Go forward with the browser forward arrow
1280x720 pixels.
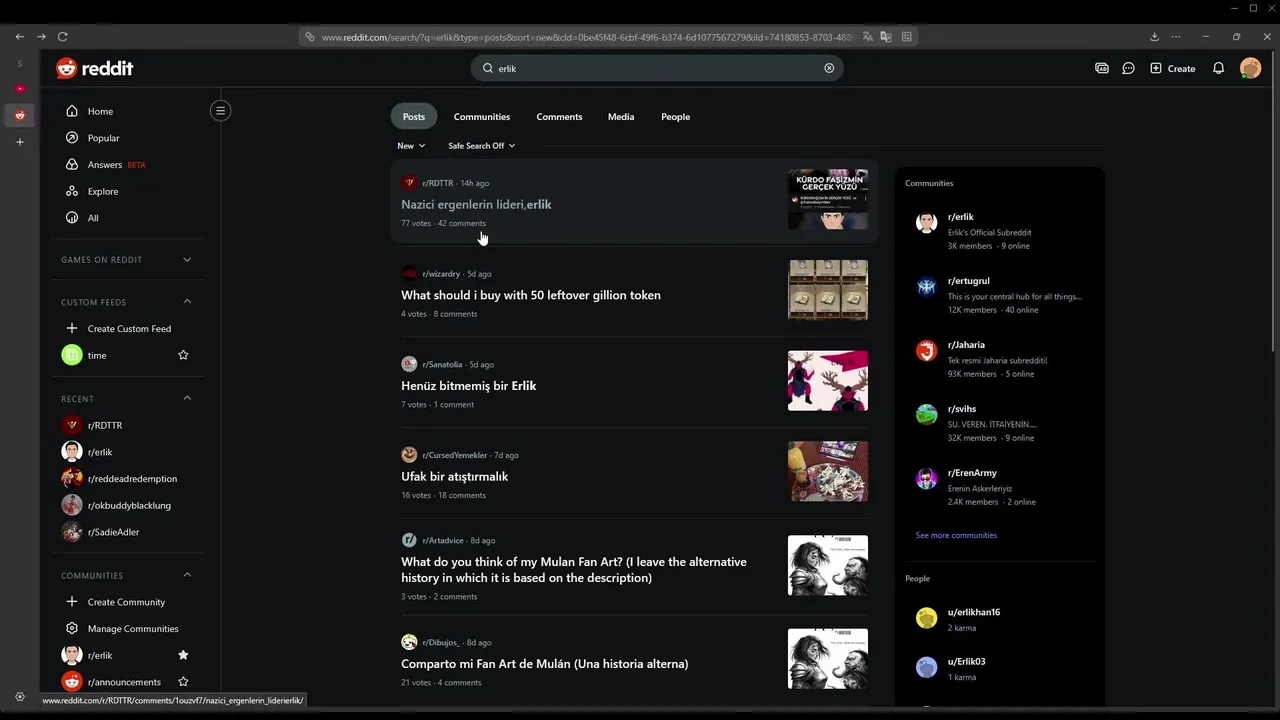[41, 37]
